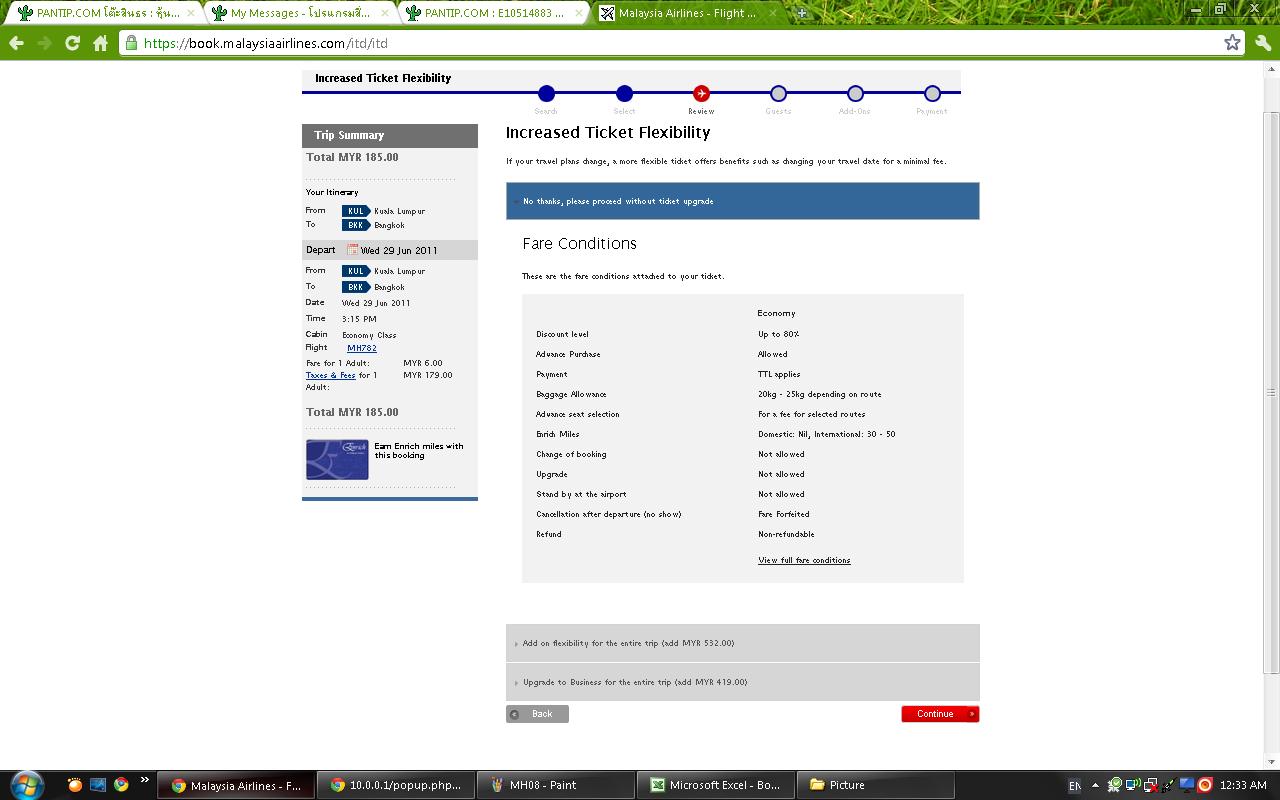The image size is (1280, 800).
Task: Expand Upgrade to Business for the entire trip
Action: point(742,682)
